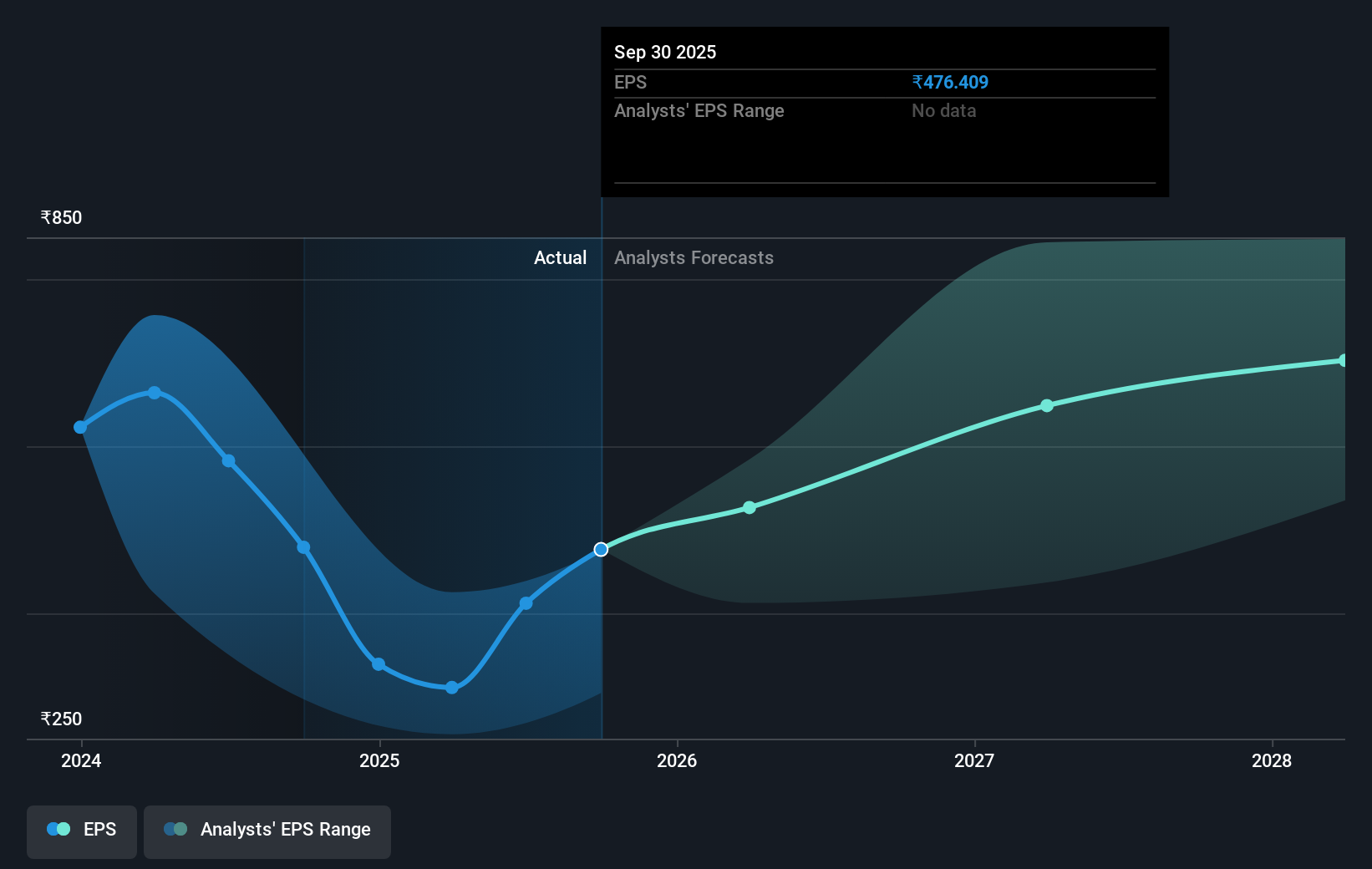
Task: Toggle visibility of the Analysts' EPS Range band
Action: (267, 831)
